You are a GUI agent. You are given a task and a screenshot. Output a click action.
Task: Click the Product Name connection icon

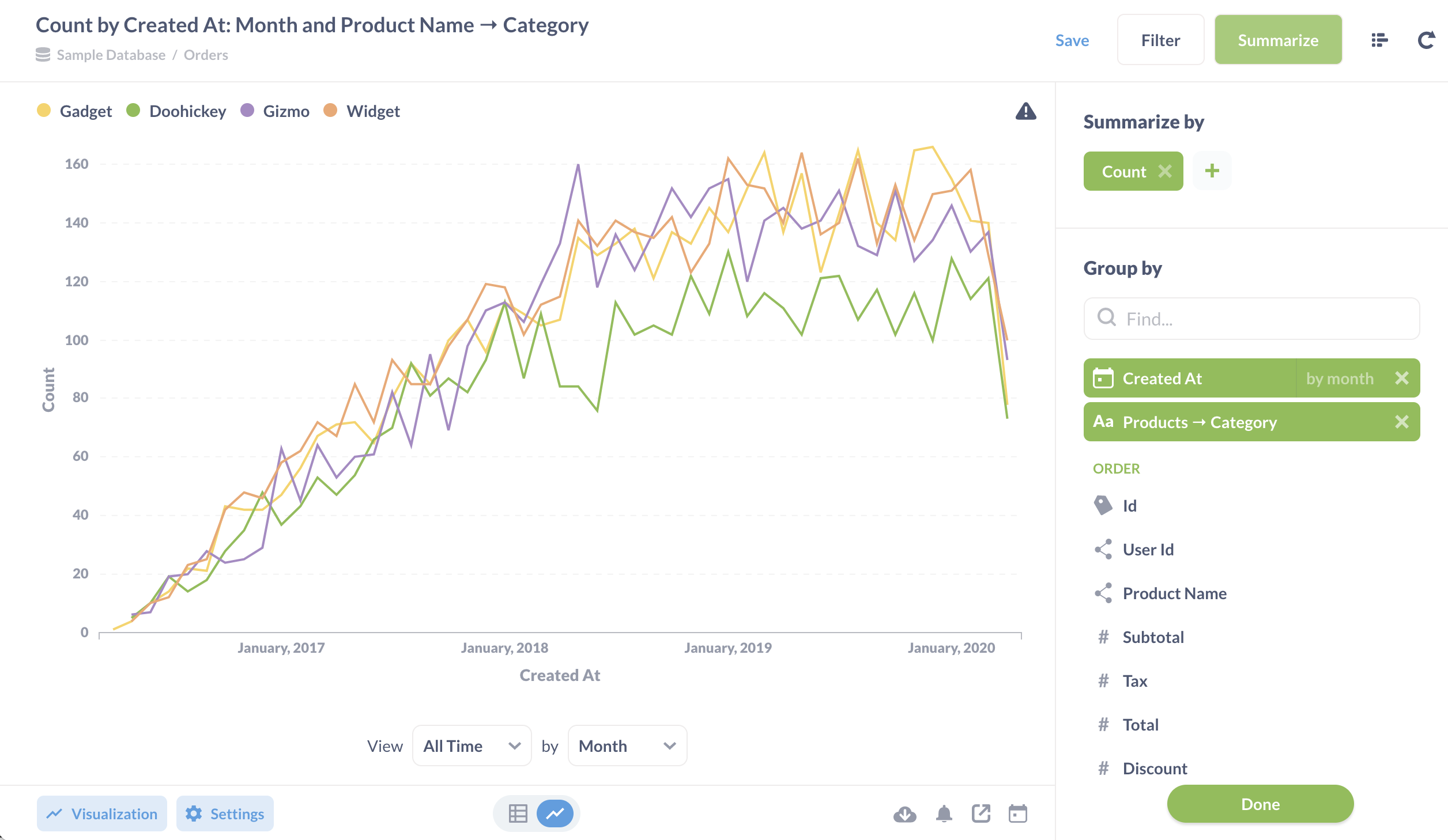[x=1103, y=593]
